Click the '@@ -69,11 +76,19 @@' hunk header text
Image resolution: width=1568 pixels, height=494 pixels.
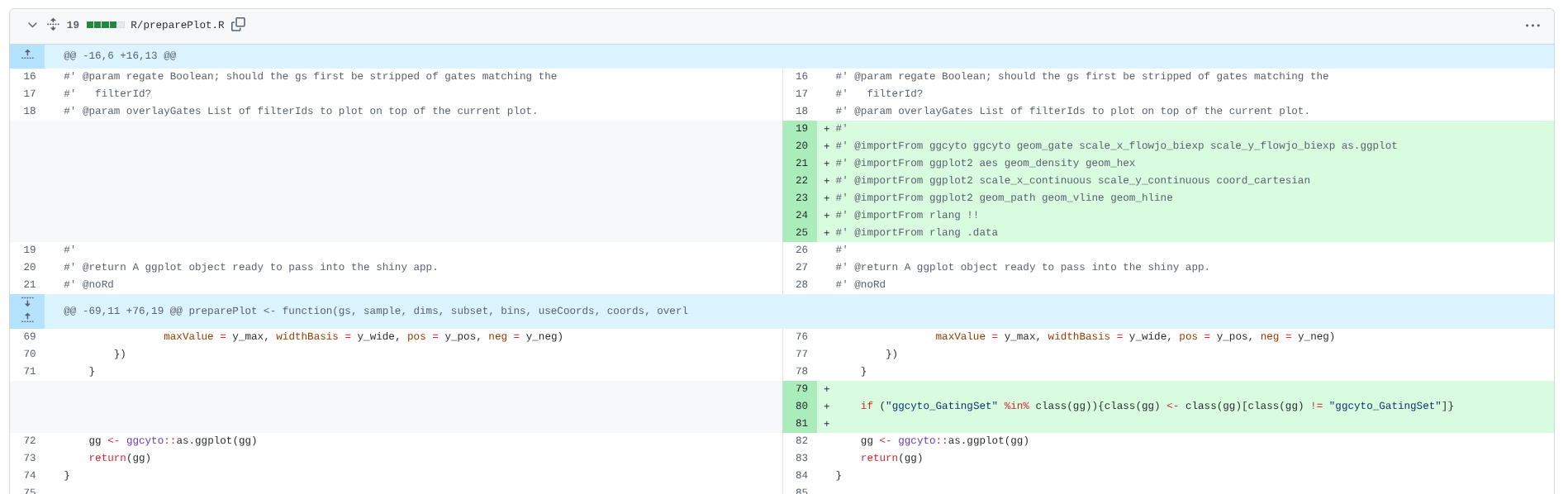[375, 311]
